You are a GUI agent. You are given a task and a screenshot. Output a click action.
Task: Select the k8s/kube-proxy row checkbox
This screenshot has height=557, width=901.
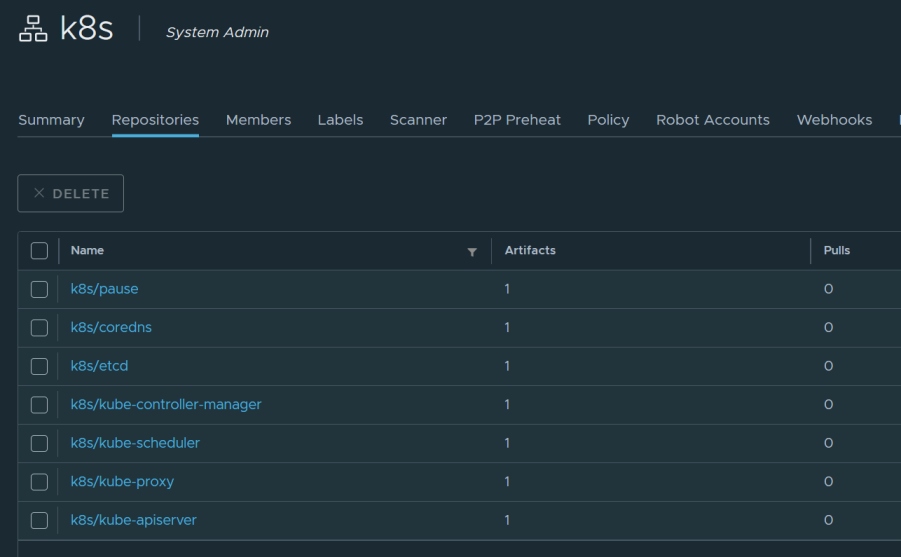[x=39, y=482]
